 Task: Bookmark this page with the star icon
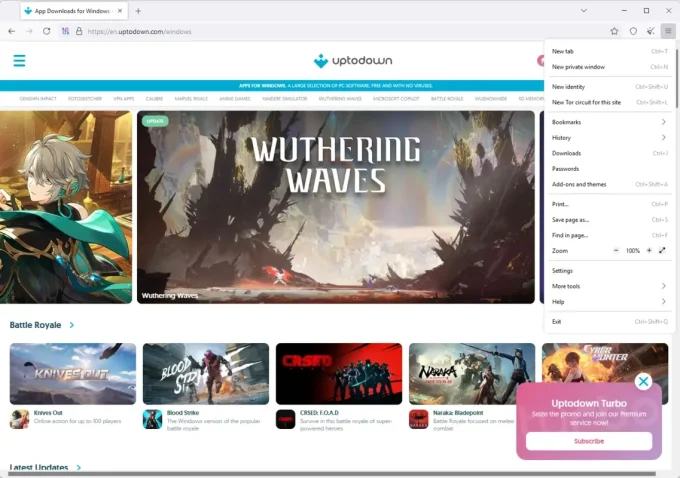click(x=616, y=31)
